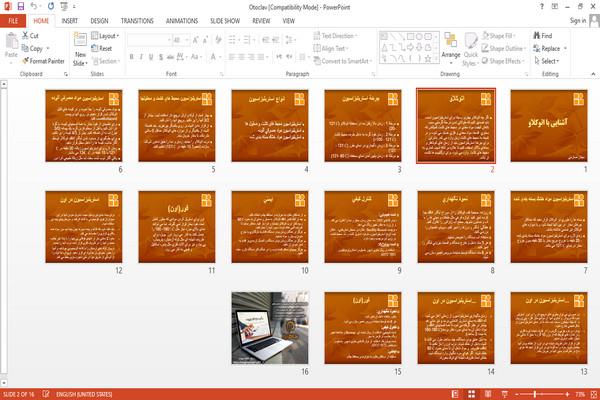
Task: Open Align Text dropdown
Action: coord(331,48)
